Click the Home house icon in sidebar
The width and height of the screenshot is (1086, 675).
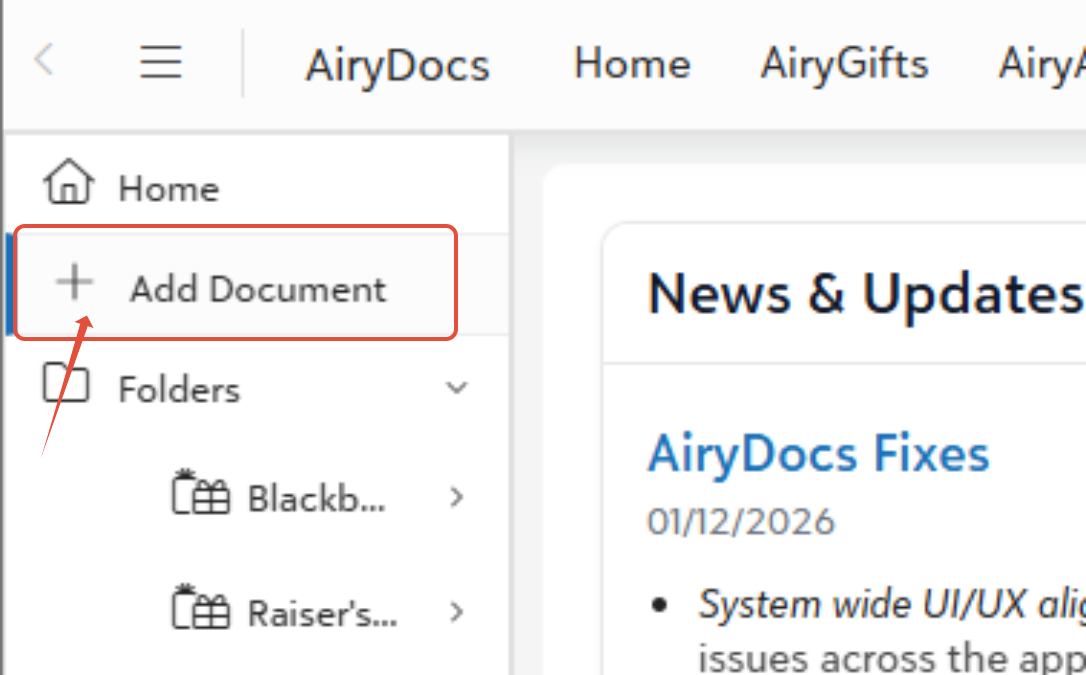[x=69, y=182]
